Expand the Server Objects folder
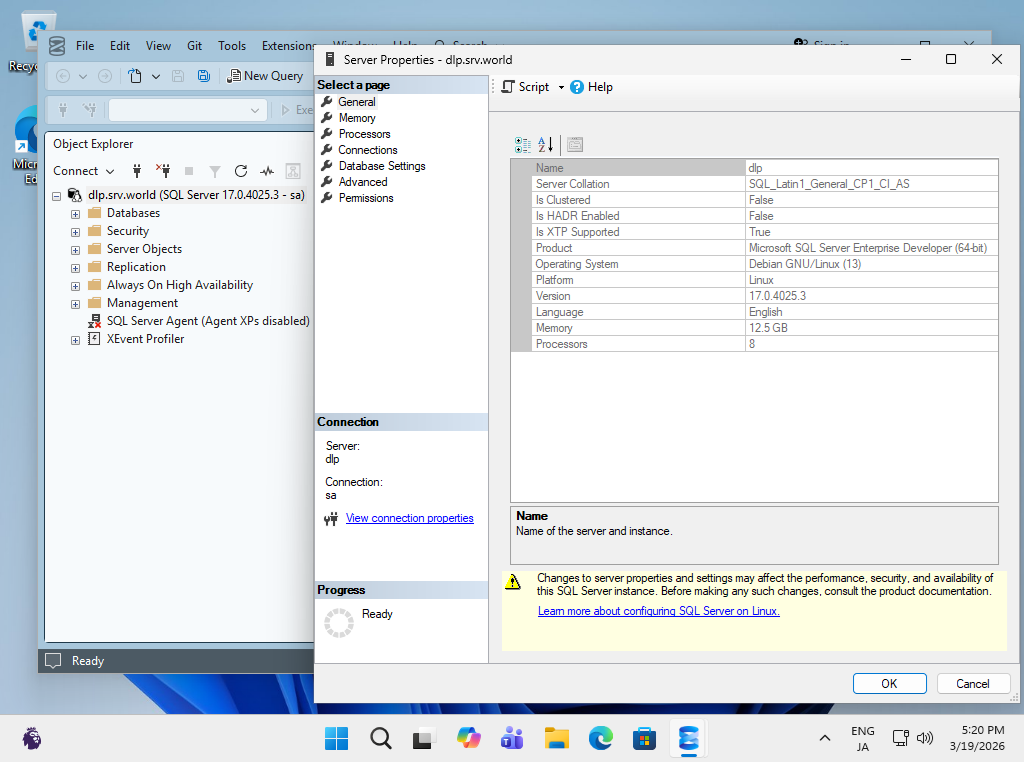 pos(76,249)
